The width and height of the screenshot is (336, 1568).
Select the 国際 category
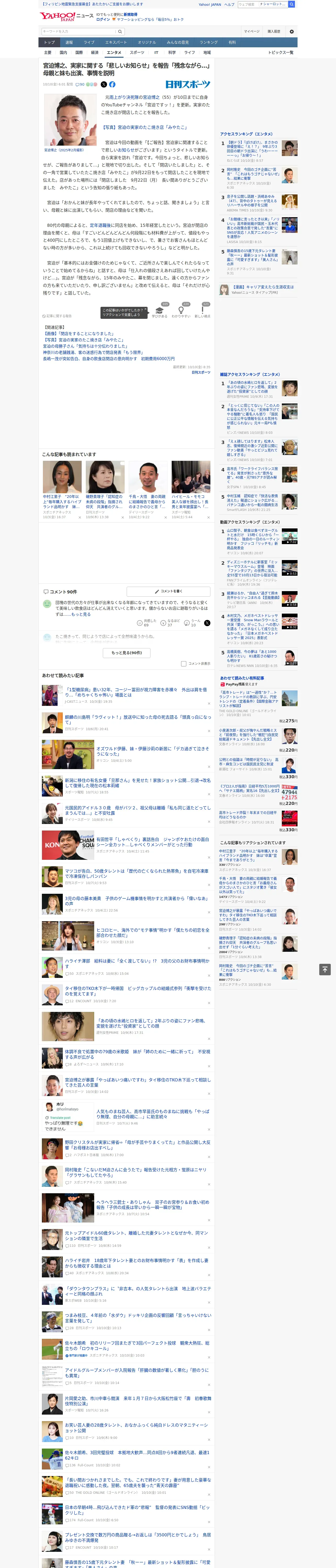[x=79, y=52]
